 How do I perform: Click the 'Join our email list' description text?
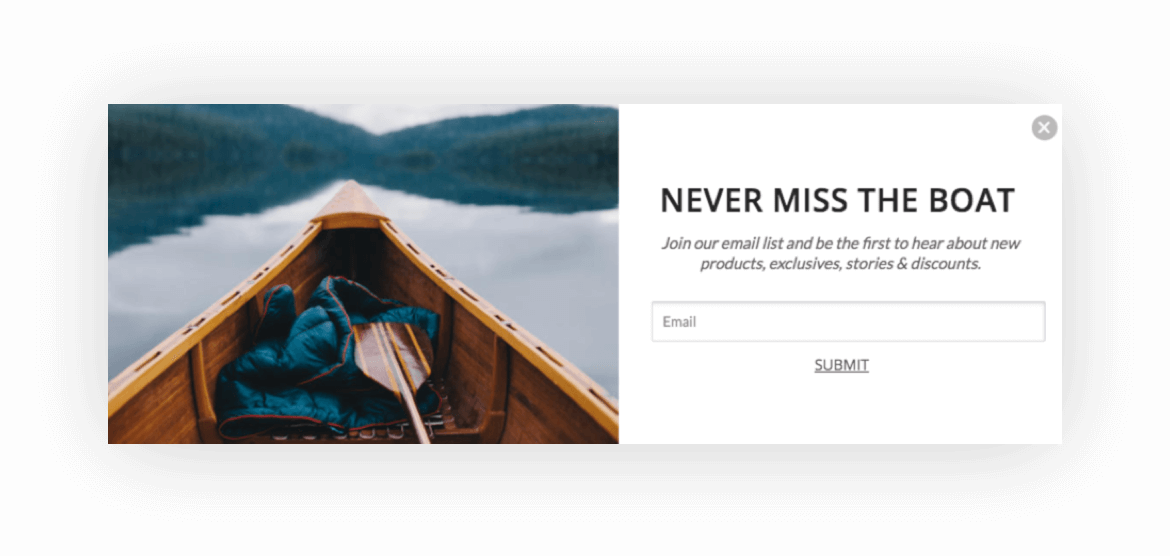tap(840, 253)
